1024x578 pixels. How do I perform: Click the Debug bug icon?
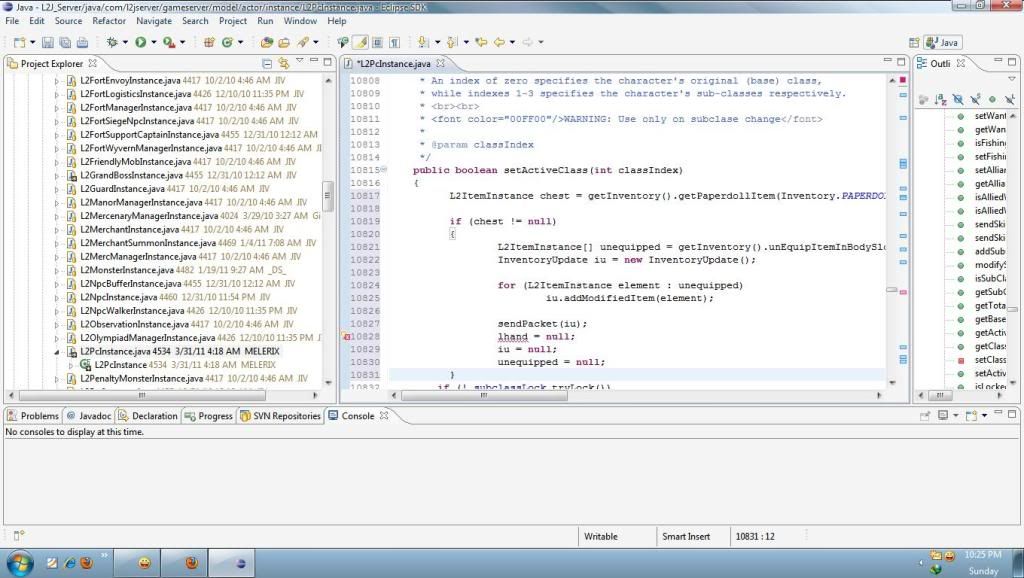coord(111,42)
